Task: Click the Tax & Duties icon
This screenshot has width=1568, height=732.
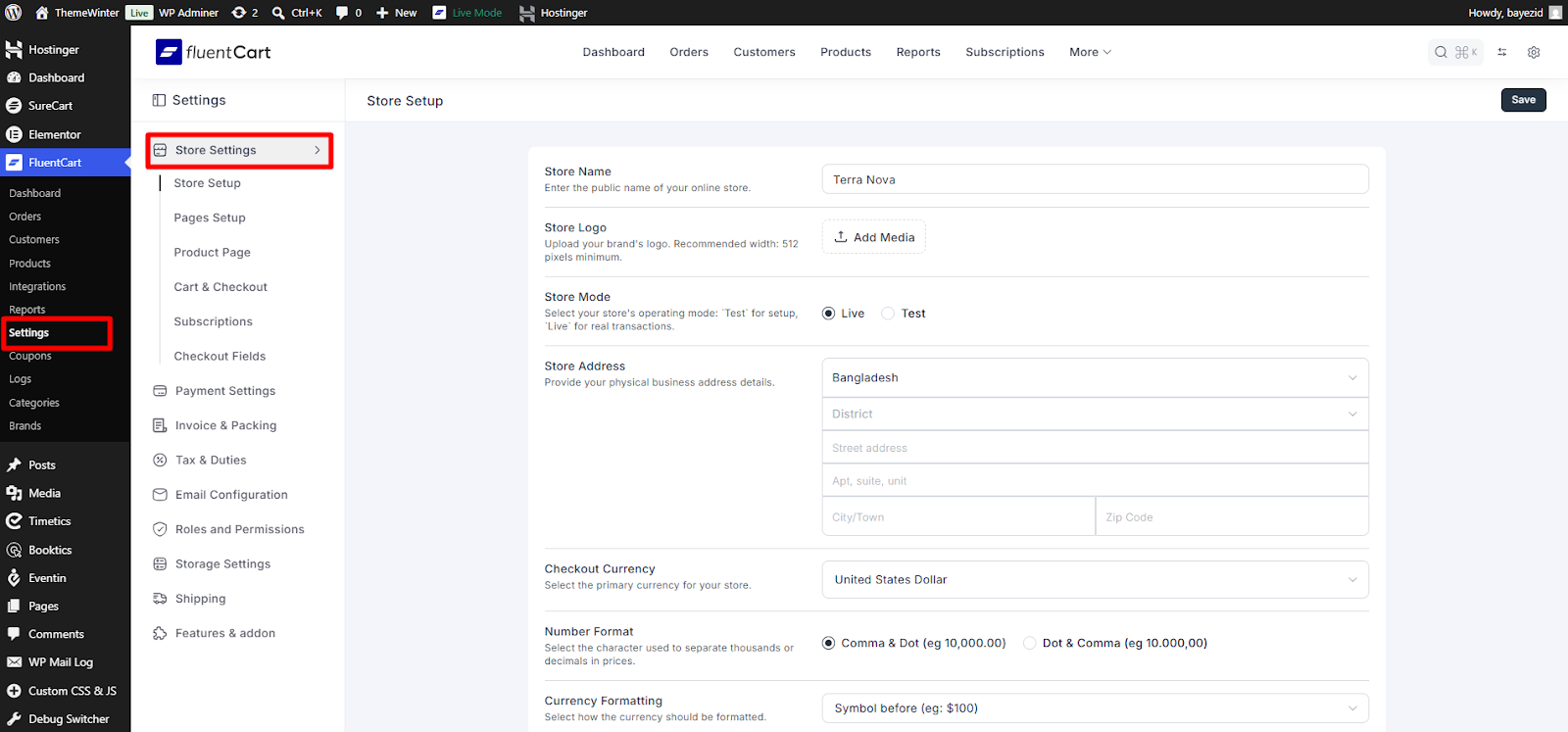Action: point(160,461)
